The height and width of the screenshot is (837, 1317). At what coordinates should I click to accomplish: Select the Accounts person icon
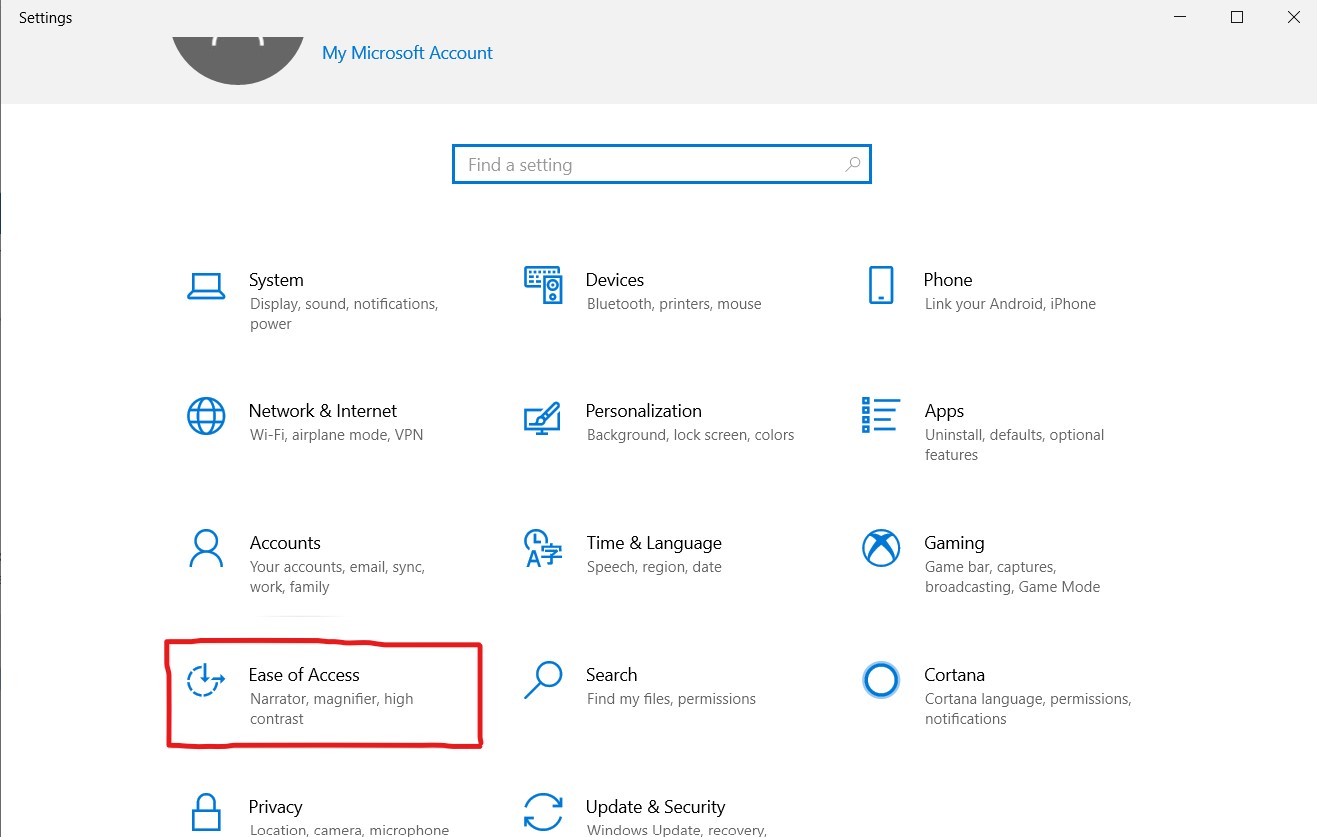206,548
